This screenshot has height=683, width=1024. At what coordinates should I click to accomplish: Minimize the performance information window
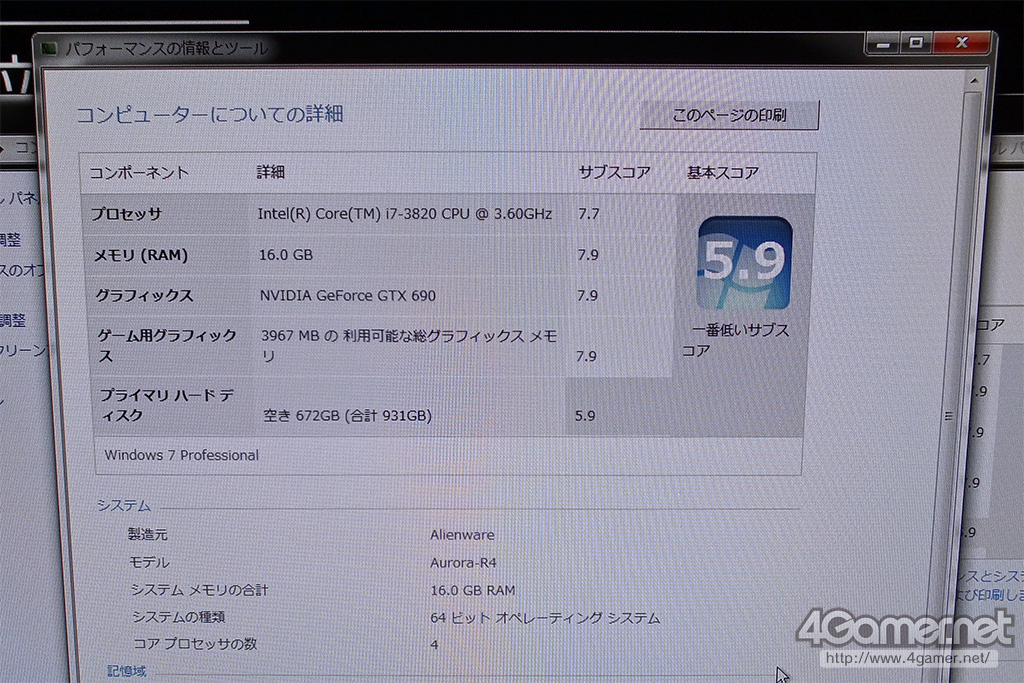click(x=883, y=44)
